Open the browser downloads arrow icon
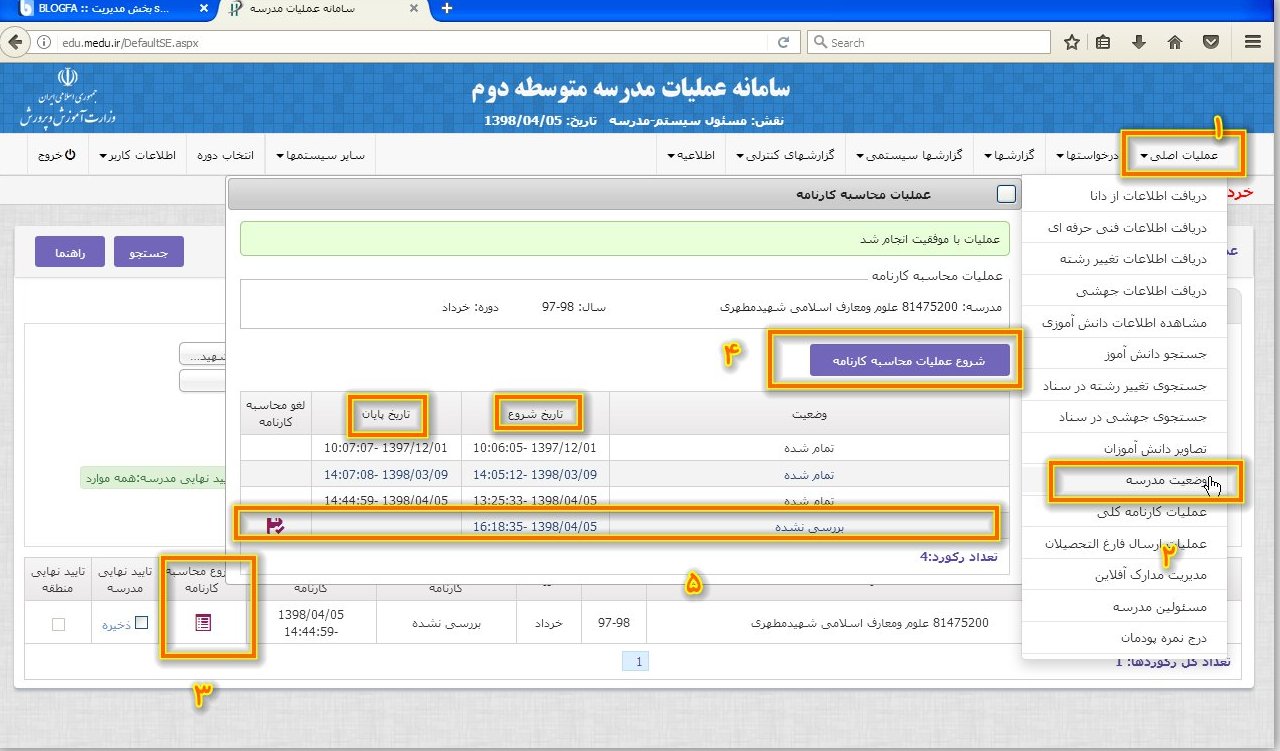Viewport: 1280px width, 751px height. point(1139,42)
